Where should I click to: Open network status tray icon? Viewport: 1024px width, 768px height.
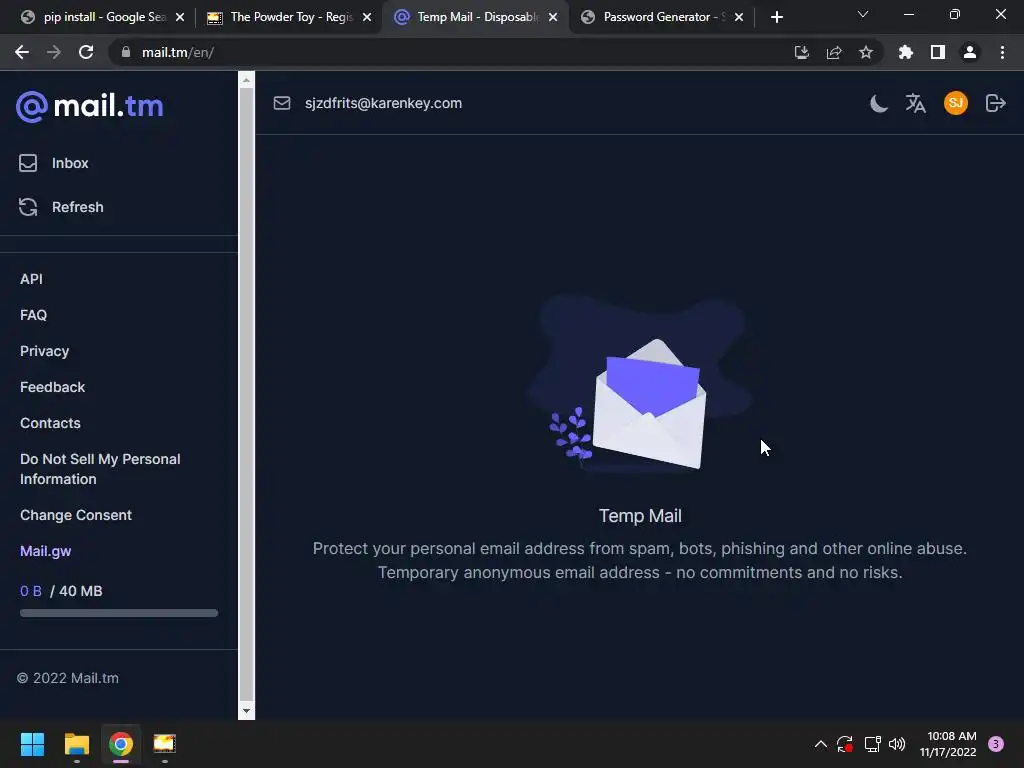(872, 744)
